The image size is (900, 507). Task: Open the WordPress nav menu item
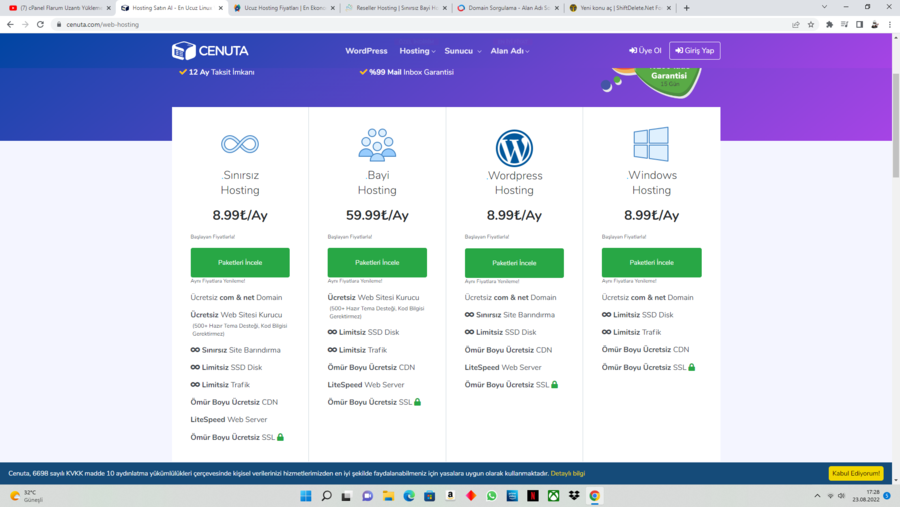coord(366,51)
